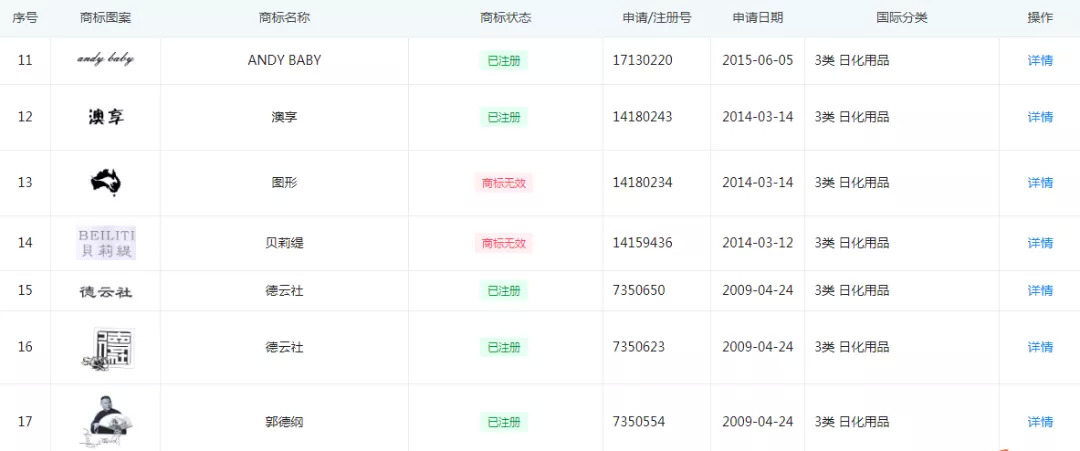Image resolution: width=1080 pixels, height=451 pixels.
Task: Click sequence number 13
Action: pyautogui.click(x=25, y=182)
